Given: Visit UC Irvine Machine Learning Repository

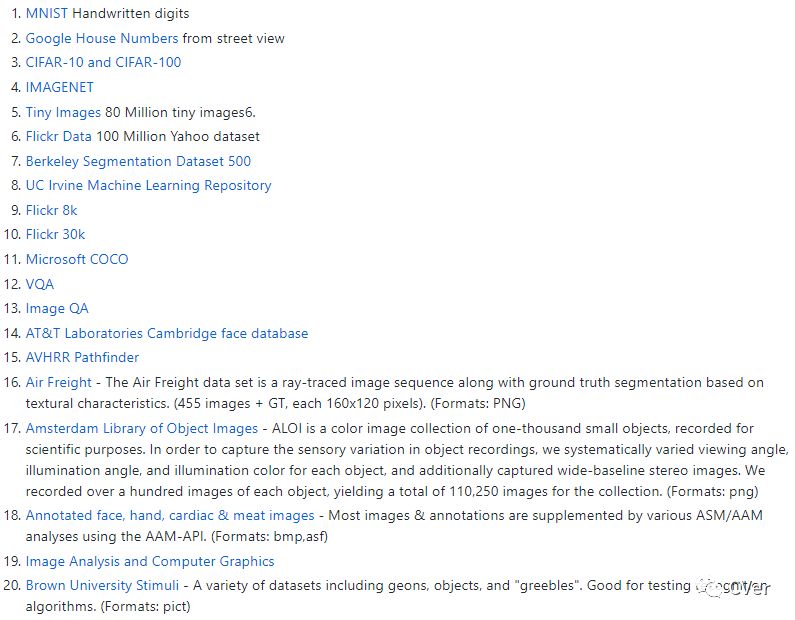Looking at the screenshot, I should pyautogui.click(x=148, y=185).
